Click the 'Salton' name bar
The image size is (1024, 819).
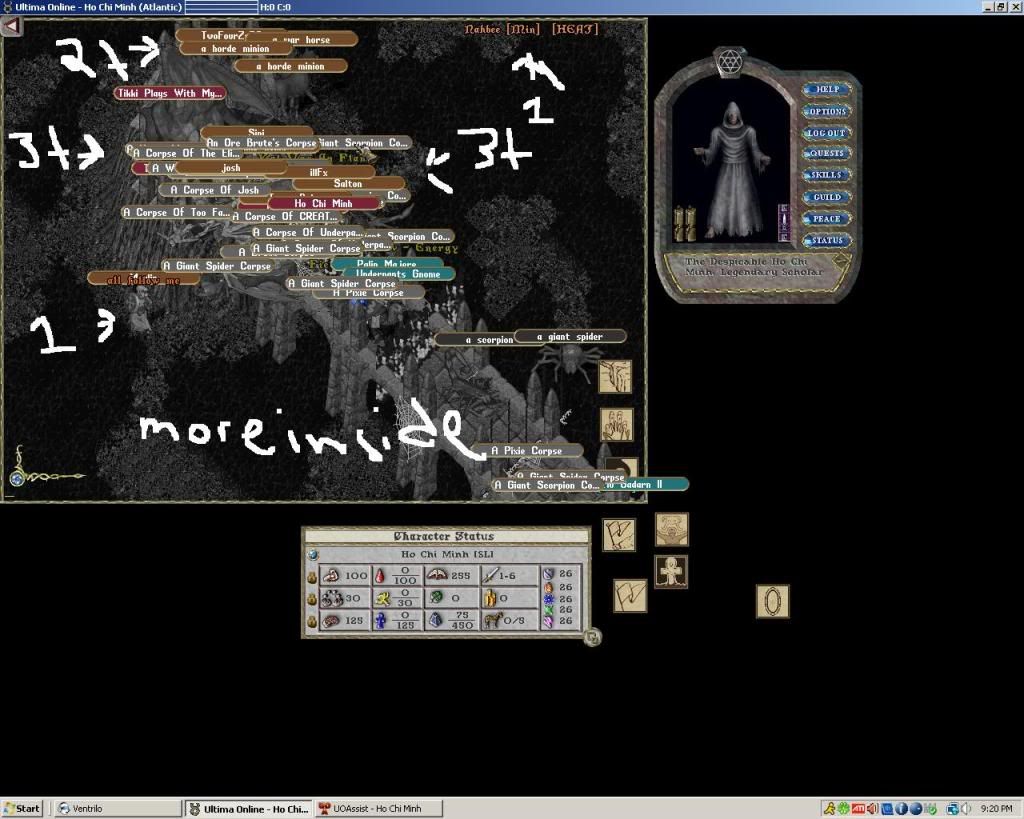coord(348,184)
